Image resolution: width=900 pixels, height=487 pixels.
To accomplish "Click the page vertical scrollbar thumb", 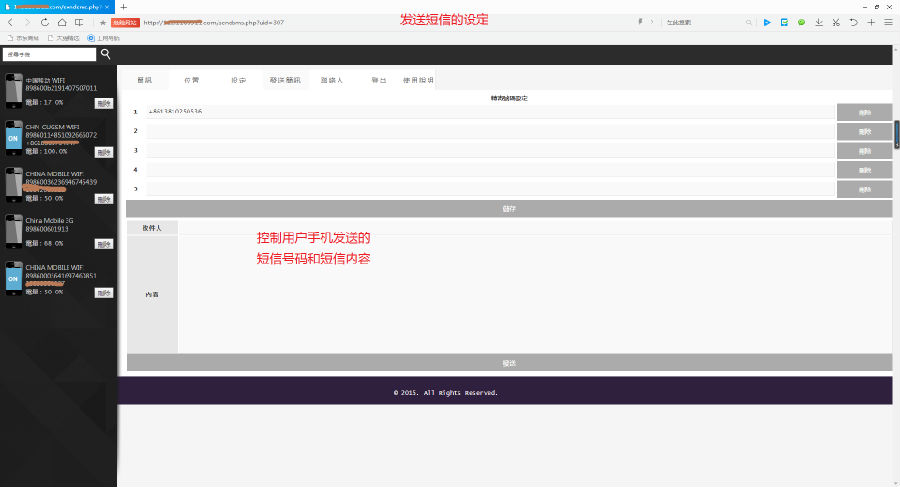I will (x=897, y=134).
